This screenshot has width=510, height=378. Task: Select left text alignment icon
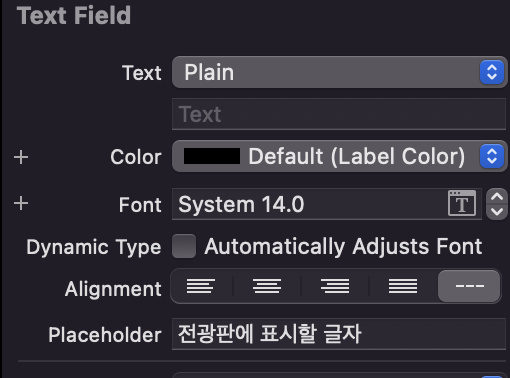click(201, 286)
